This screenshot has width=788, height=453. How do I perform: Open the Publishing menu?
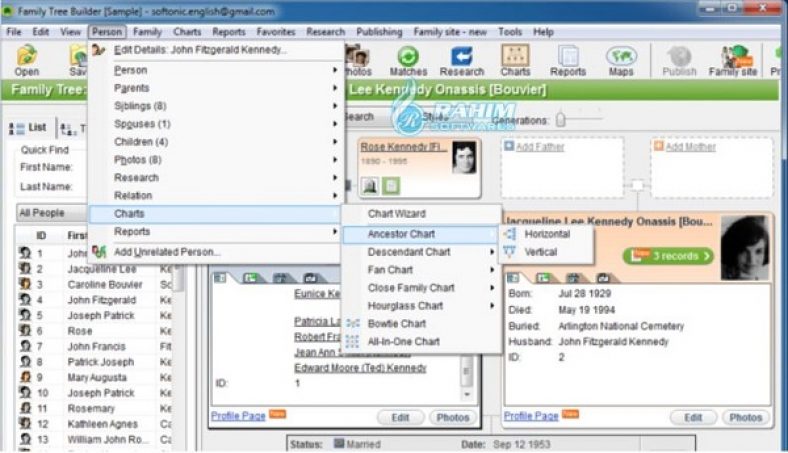coord(379,32)
